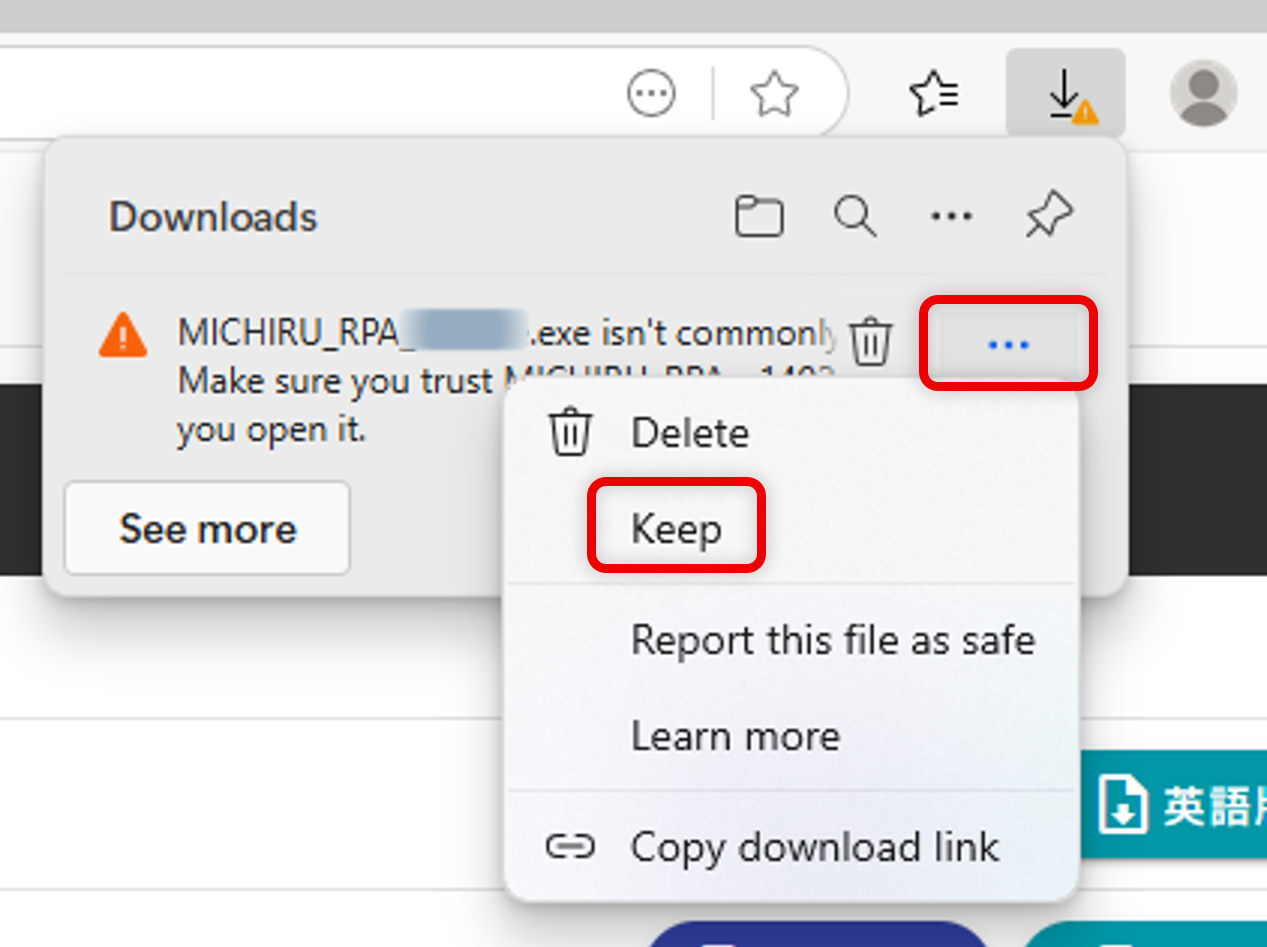Choose Delete in the context menu
Screen dimensions: 1267x947
(689, 434)
